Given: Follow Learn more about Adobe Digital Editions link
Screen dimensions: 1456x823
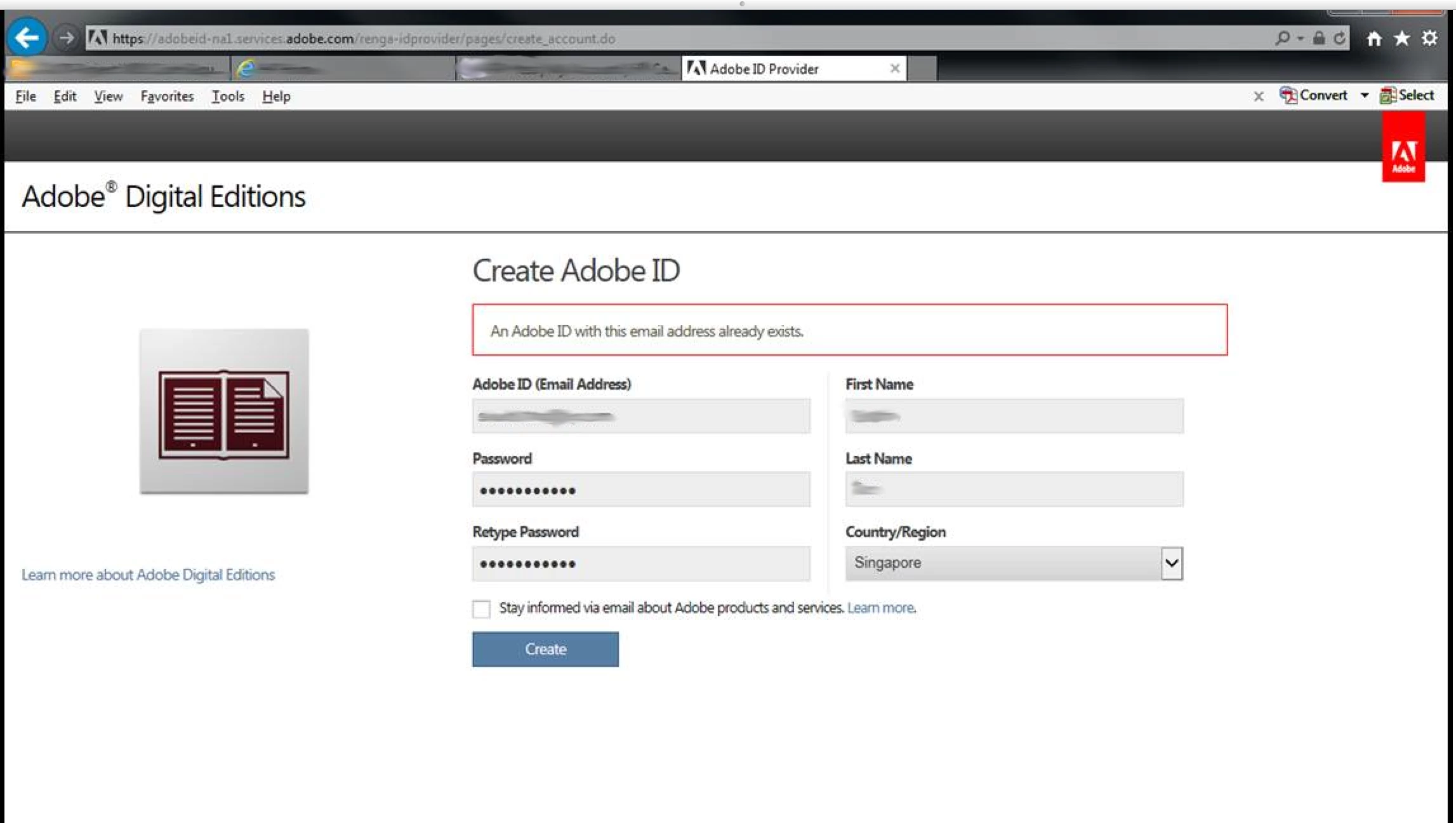Looking at the screenshot, I should coord(148,575).
